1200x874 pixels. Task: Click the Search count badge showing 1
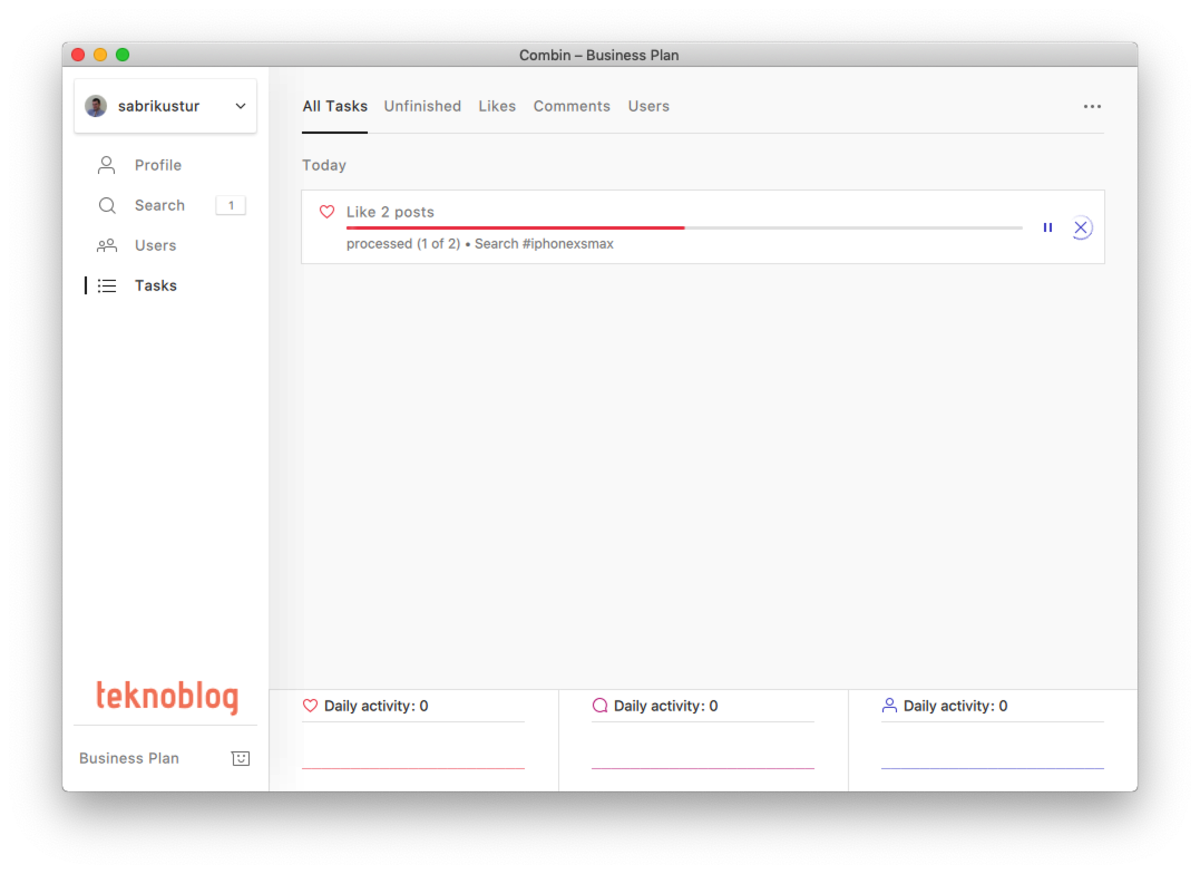tap(230, 205)
